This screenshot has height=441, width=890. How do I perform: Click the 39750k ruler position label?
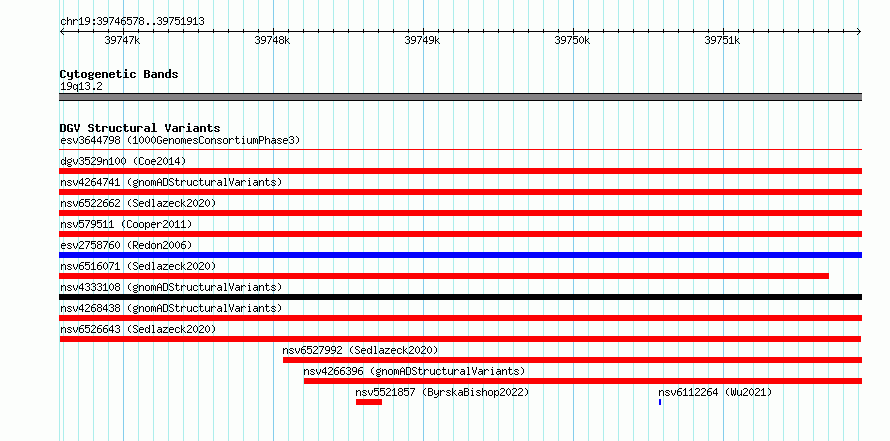click(572, 40)
